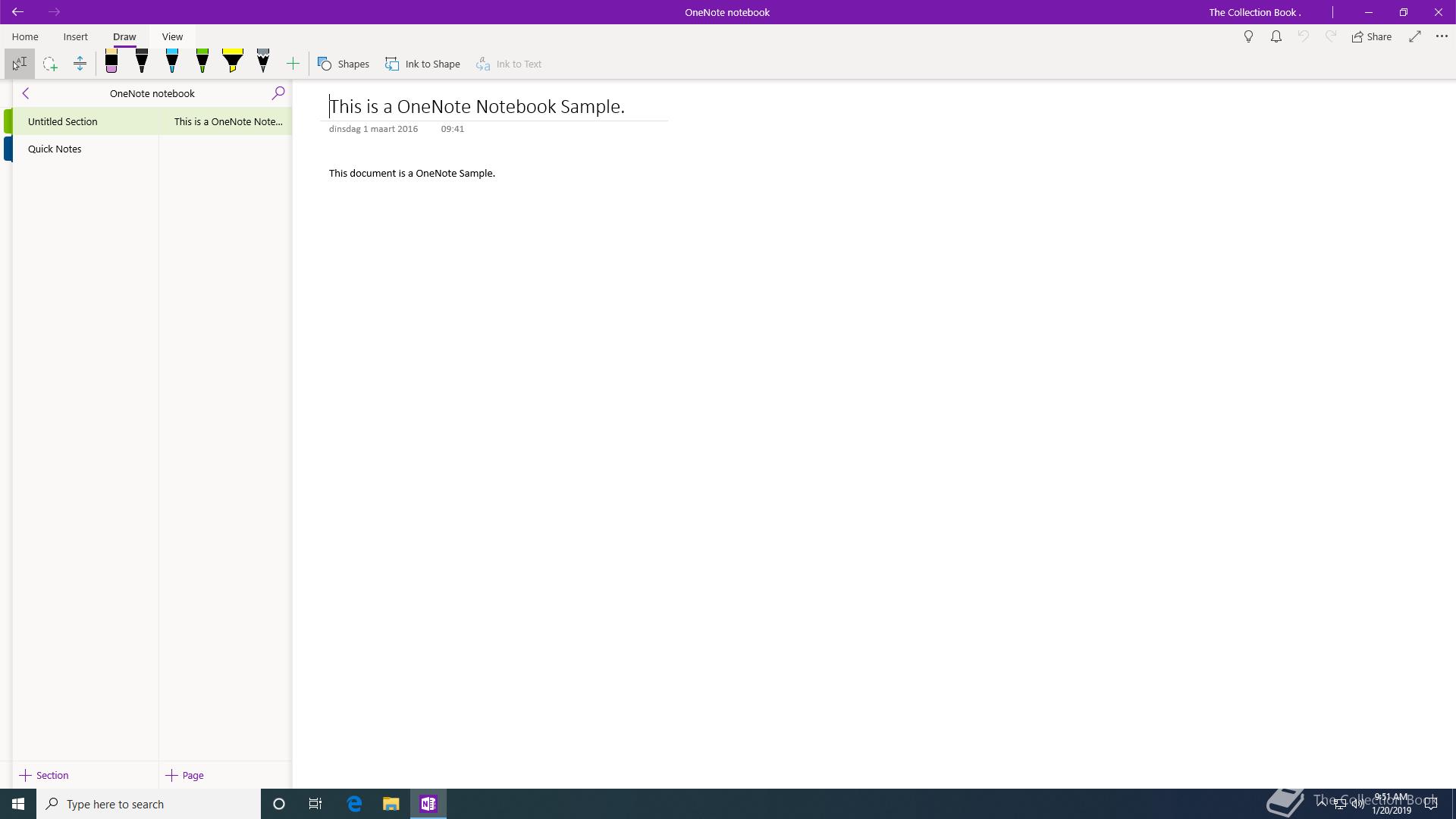Open notifications bell
This screenshot has width=1456, height=819.
pyautogui.click(x=1276, y=36)
